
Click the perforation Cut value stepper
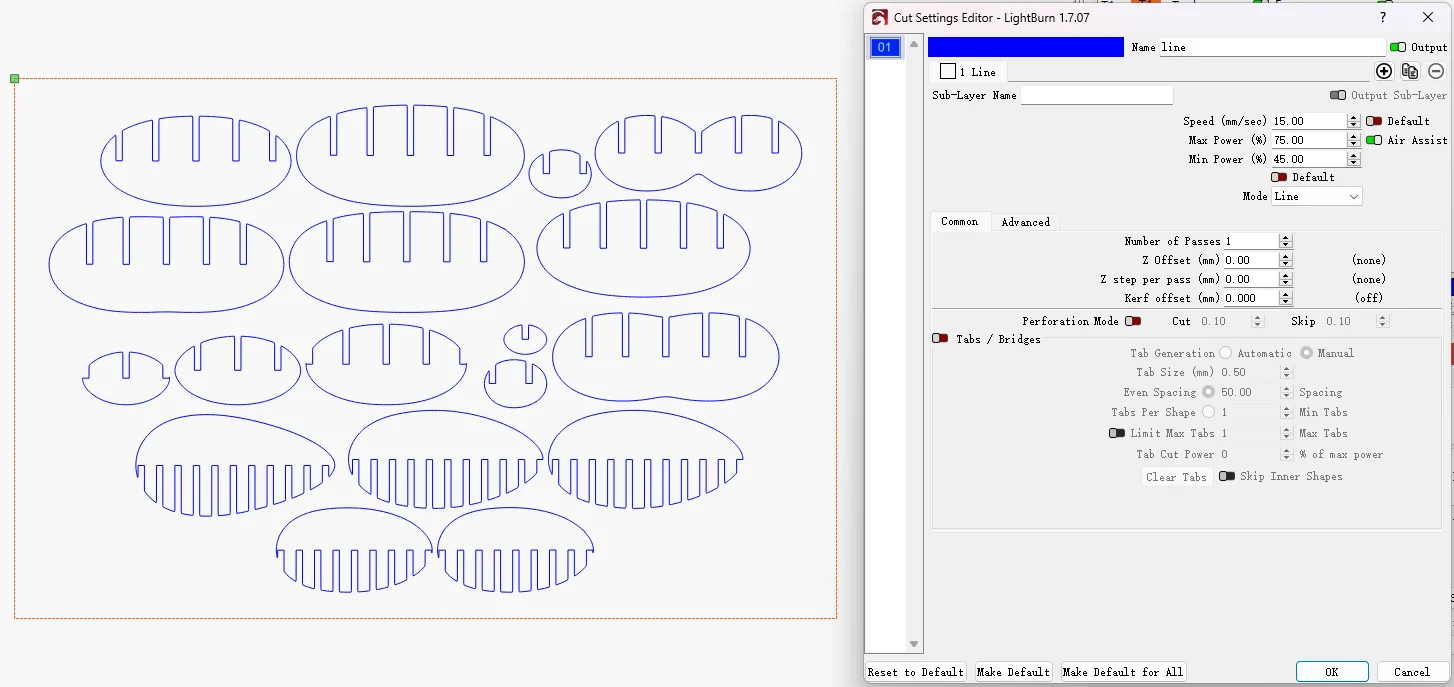pos(1256,321)
